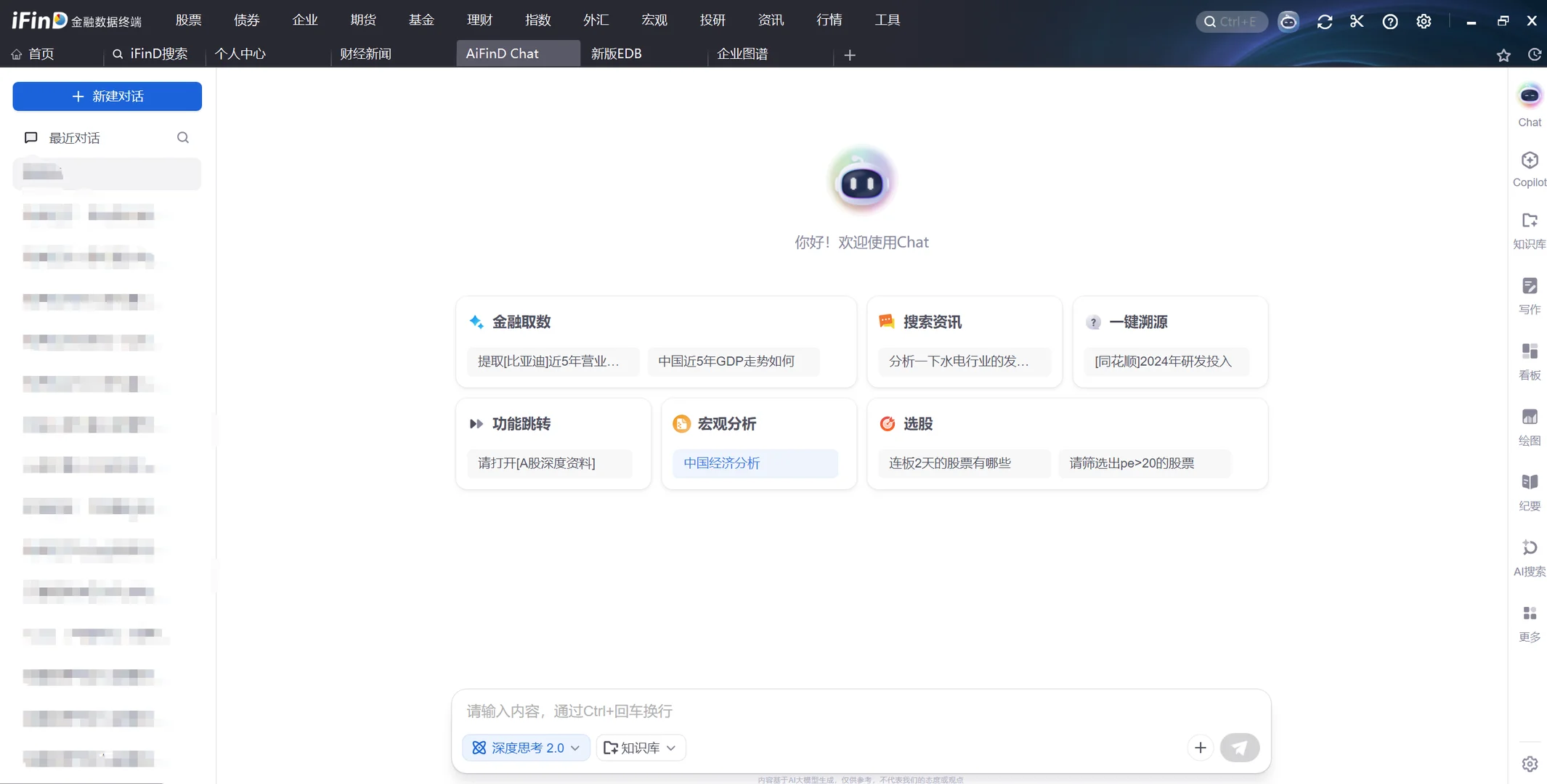This screenshot has width=1547, height=784.
Task: Expand 更多 options in the sidebar
Action: point(1529,622)
